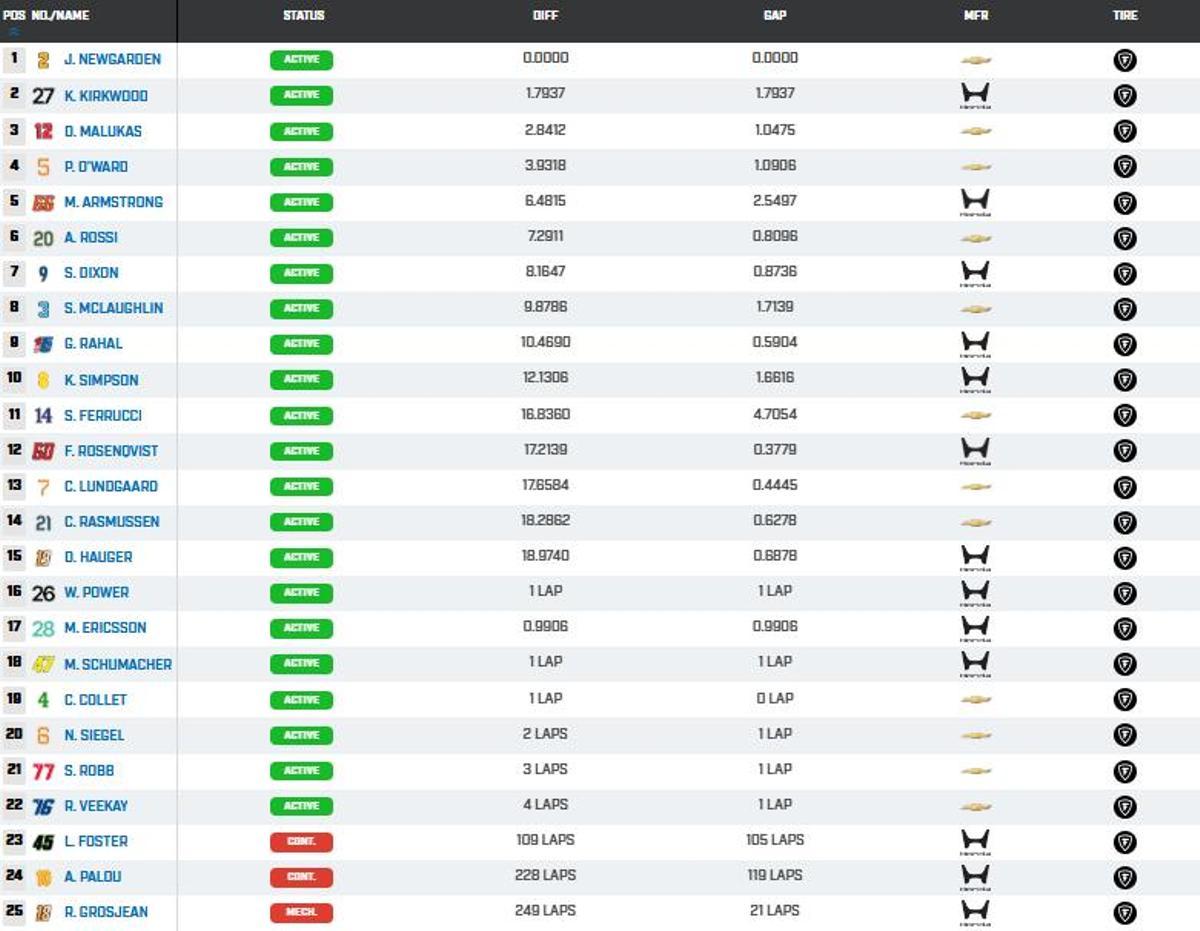The height and width of the screenshot is (931, 1200).
Task: Click the gold Chevrolet emblem on O'Ward's row
Action: [x=975, y=166]
